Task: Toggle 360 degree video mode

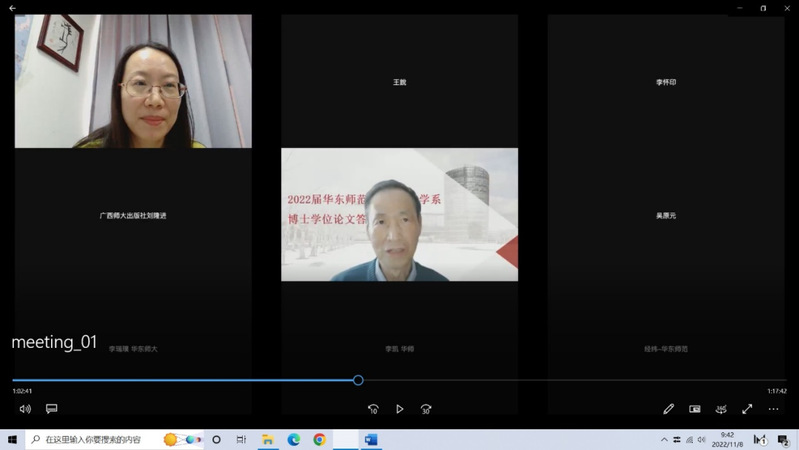Action: tap(721, 409)
